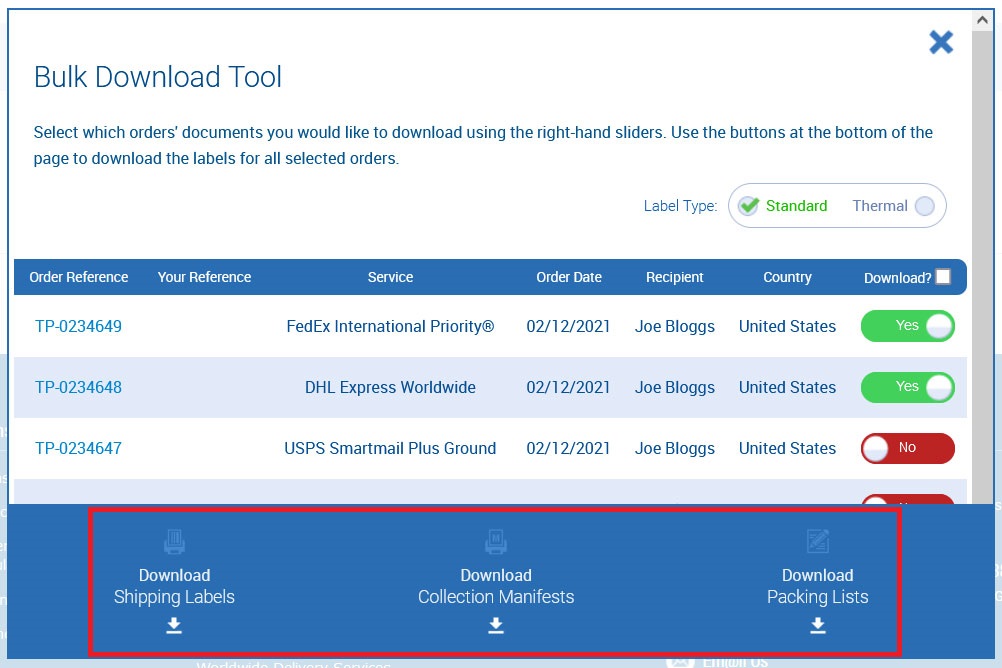Click the Download Shipping Labels button
This screenshot has width=1002, height=668.
(174, 582)
